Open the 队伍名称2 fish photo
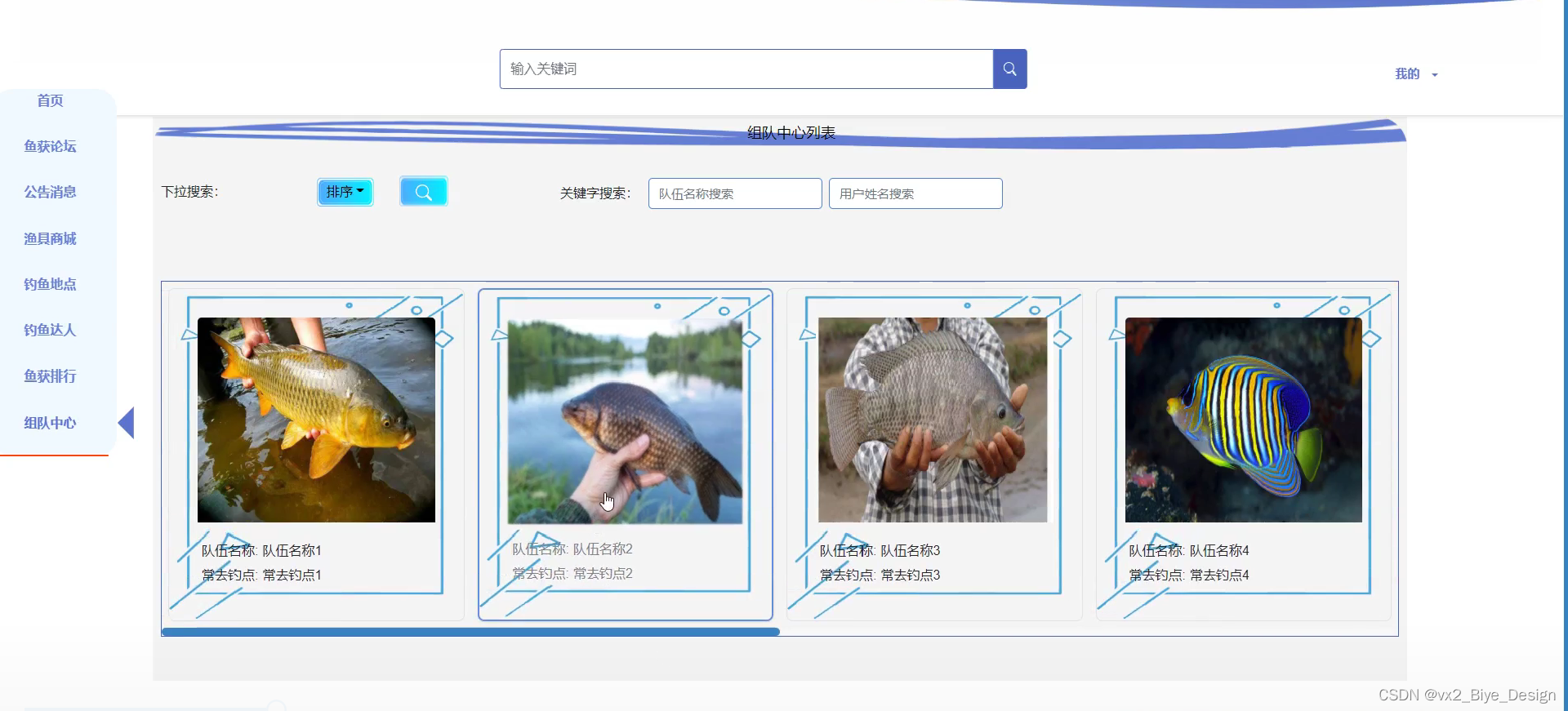1568x711 pixels. [625, 421]
